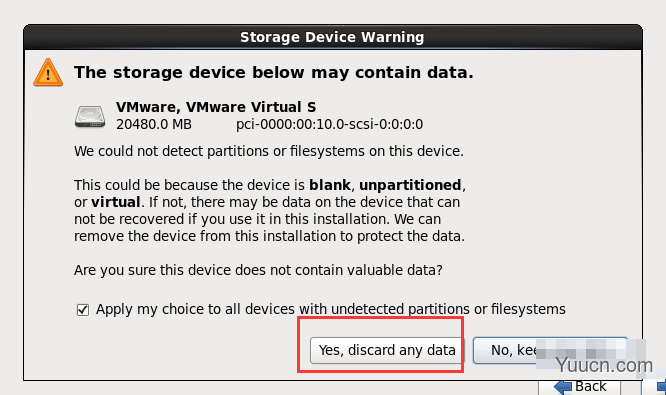
Task: Click the 'may contain data' heading text
Action: coord(274,73)
